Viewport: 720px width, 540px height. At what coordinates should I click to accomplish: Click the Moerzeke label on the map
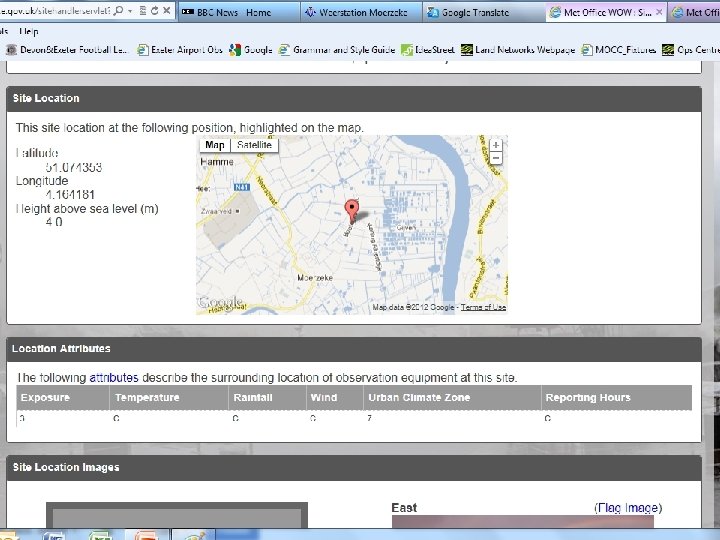(315, 277)
